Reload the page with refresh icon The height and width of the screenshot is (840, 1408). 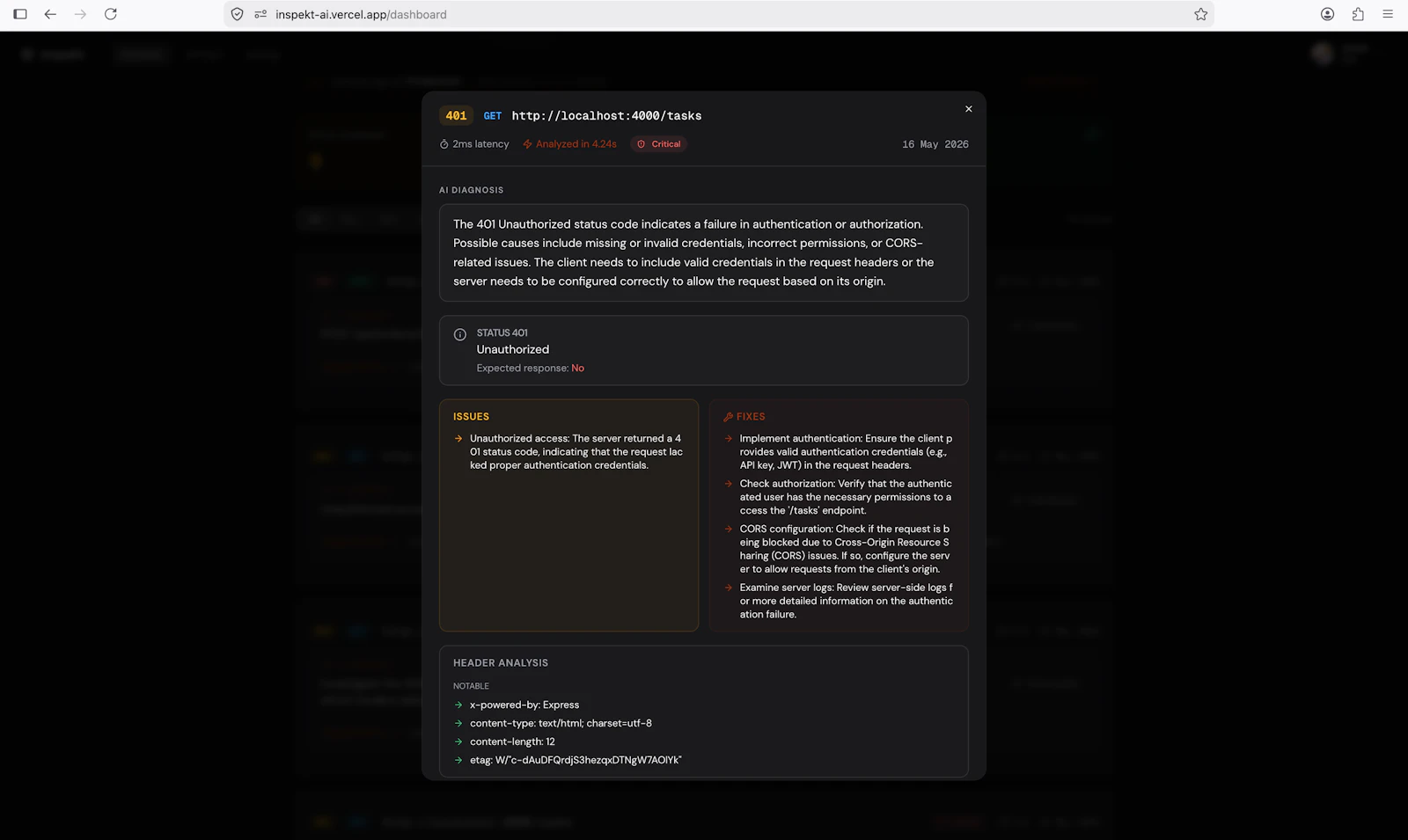(111, 14)
